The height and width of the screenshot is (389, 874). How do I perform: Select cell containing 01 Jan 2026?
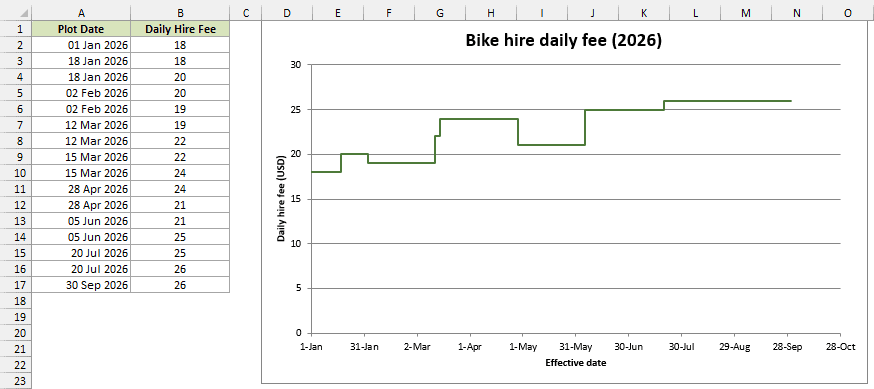click(81, 45)
